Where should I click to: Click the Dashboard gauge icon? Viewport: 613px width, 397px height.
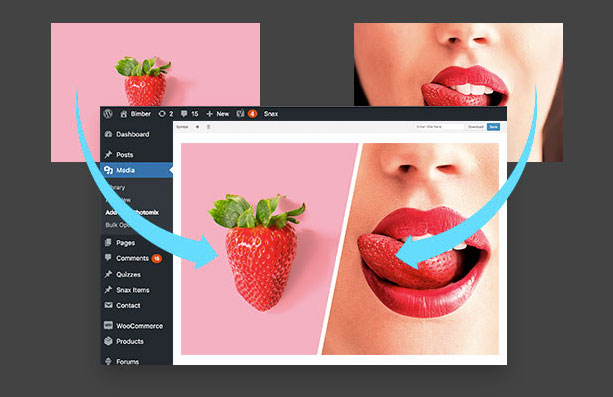[x=108, y=134]
